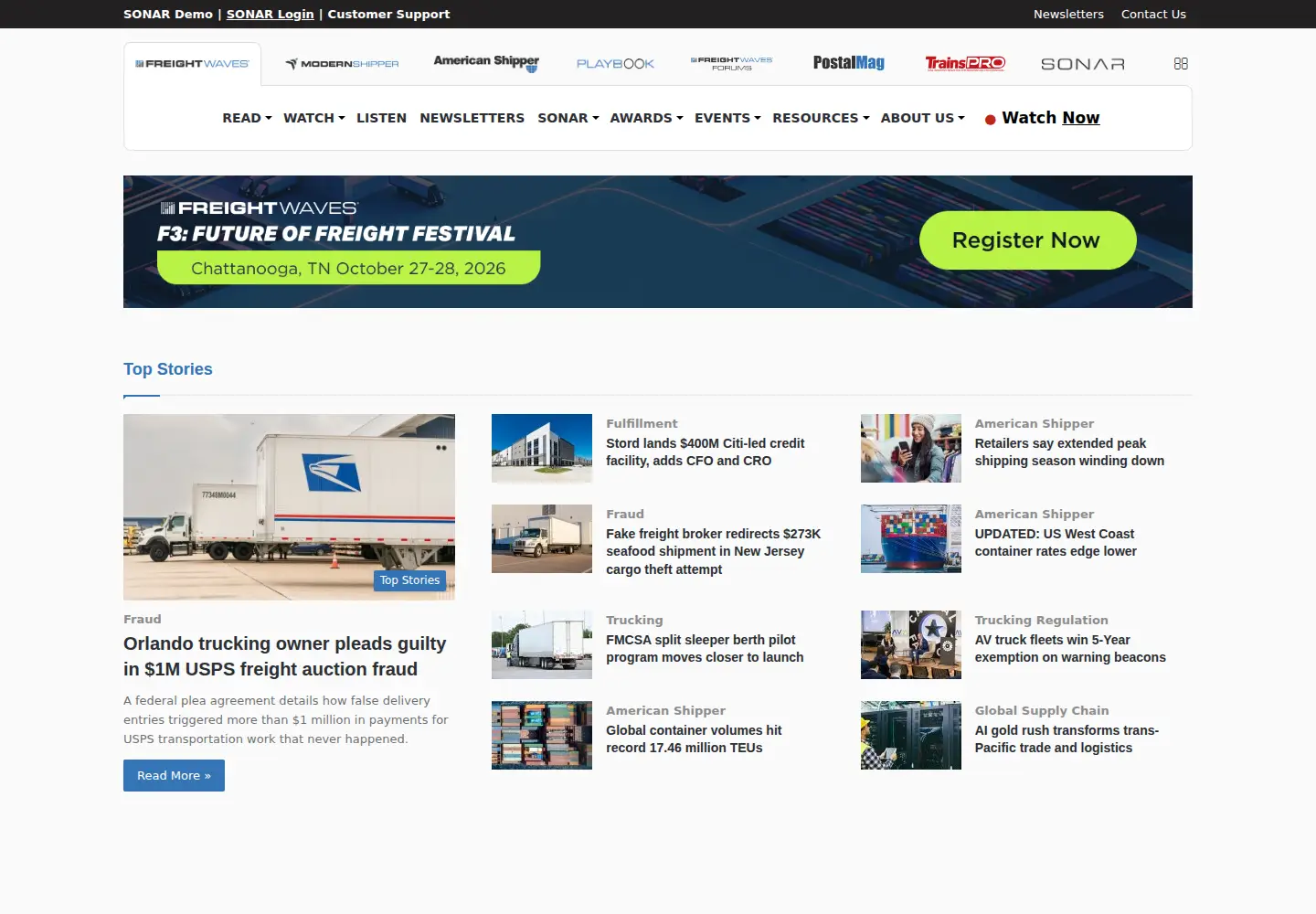Open FreightWaves Forums logo link
This screenshot has height=914, width=1316.
point(731,63)
